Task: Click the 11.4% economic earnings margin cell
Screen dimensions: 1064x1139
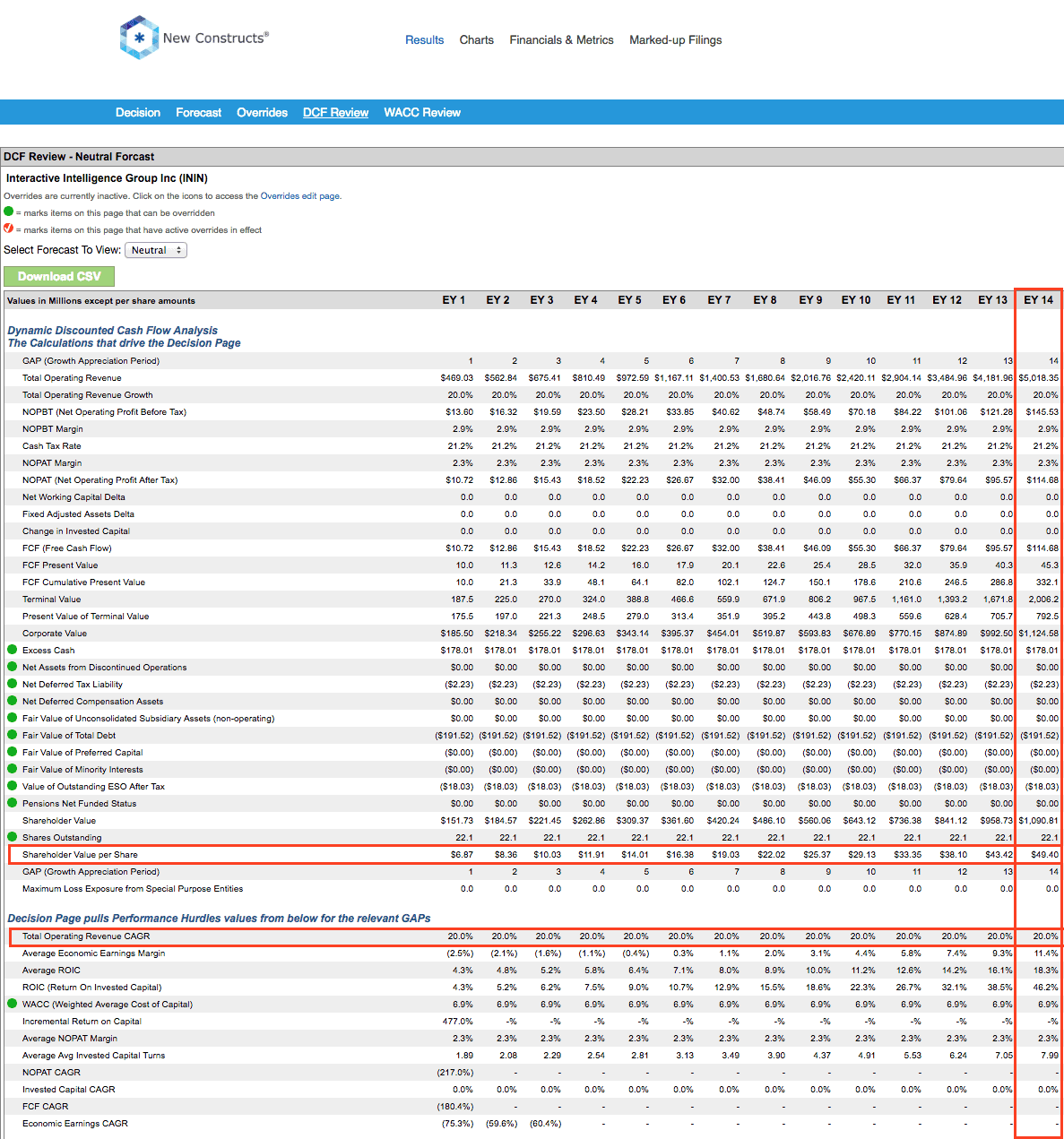Action: click(x=1047, y=953)
